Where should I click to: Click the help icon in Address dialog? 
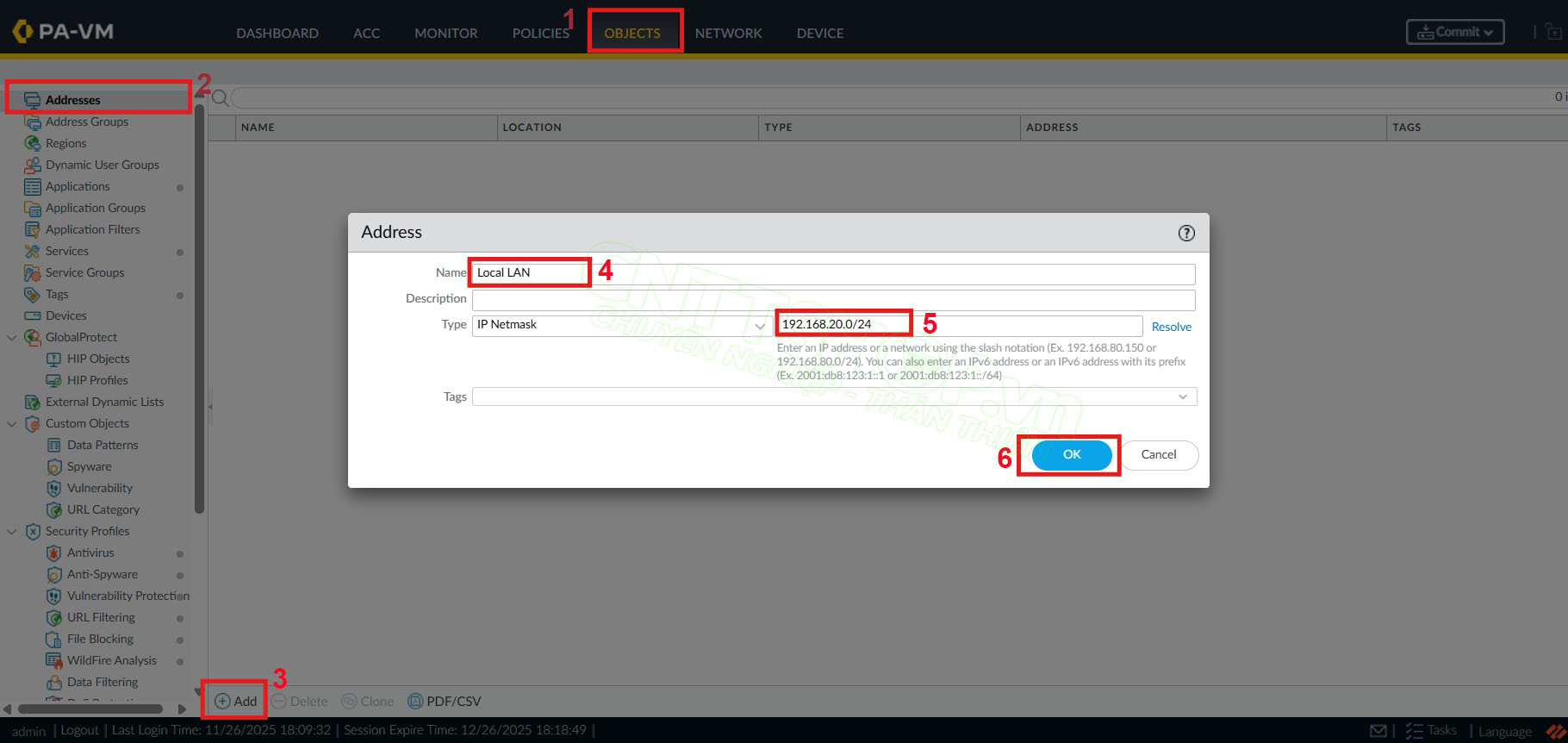point(1186,233)
